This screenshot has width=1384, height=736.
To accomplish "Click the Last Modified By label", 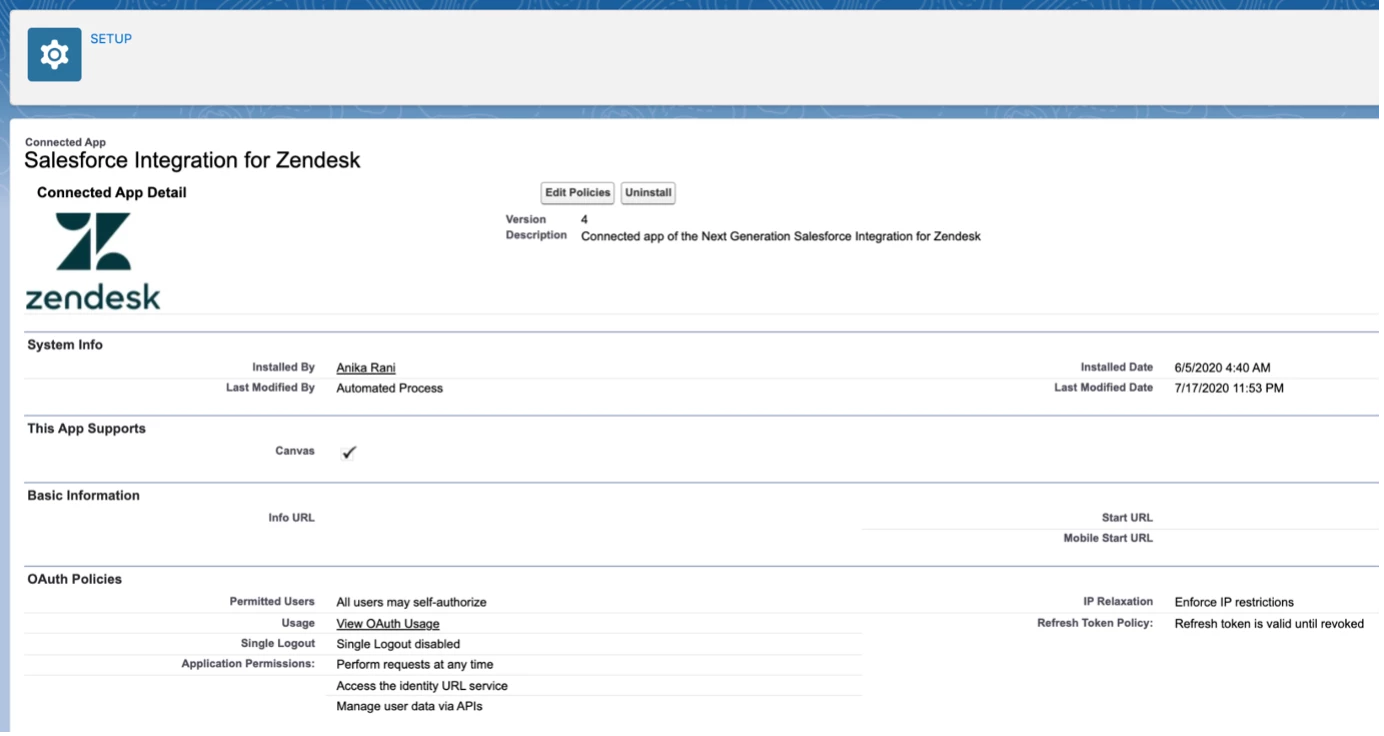I will pyautogui.click(x=270, y=388).
